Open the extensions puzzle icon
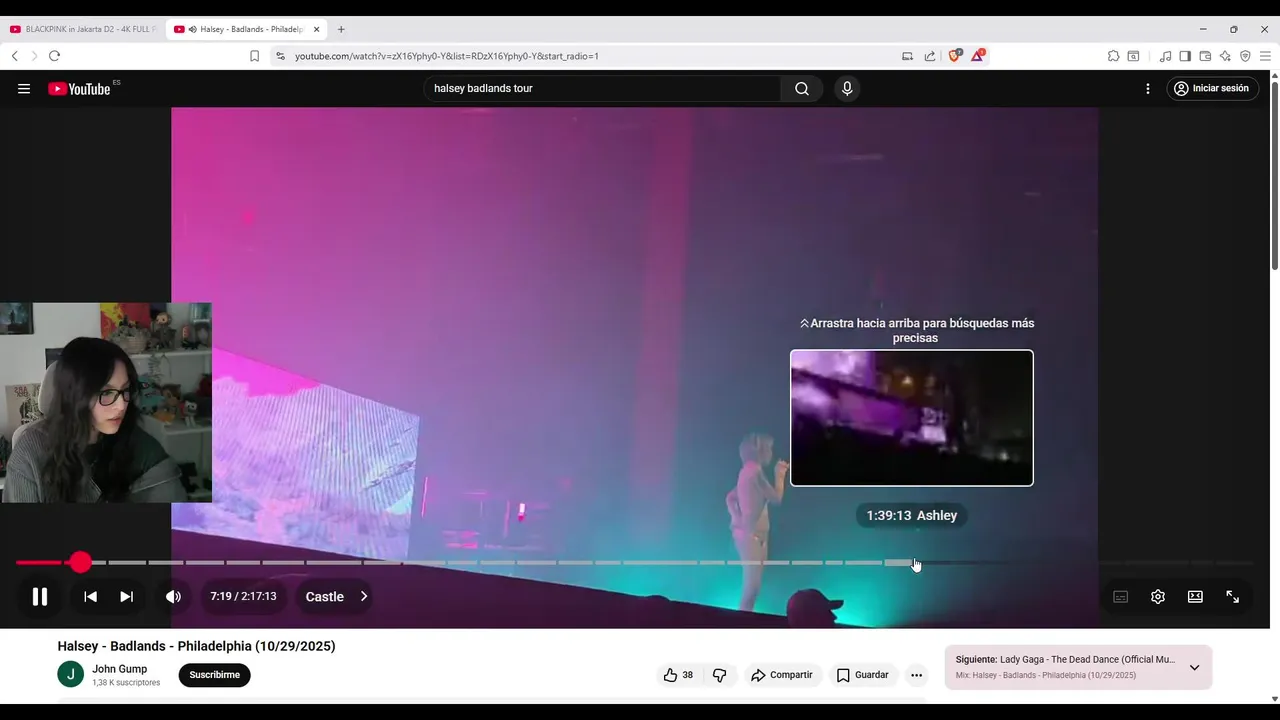 coord(1114,56)
